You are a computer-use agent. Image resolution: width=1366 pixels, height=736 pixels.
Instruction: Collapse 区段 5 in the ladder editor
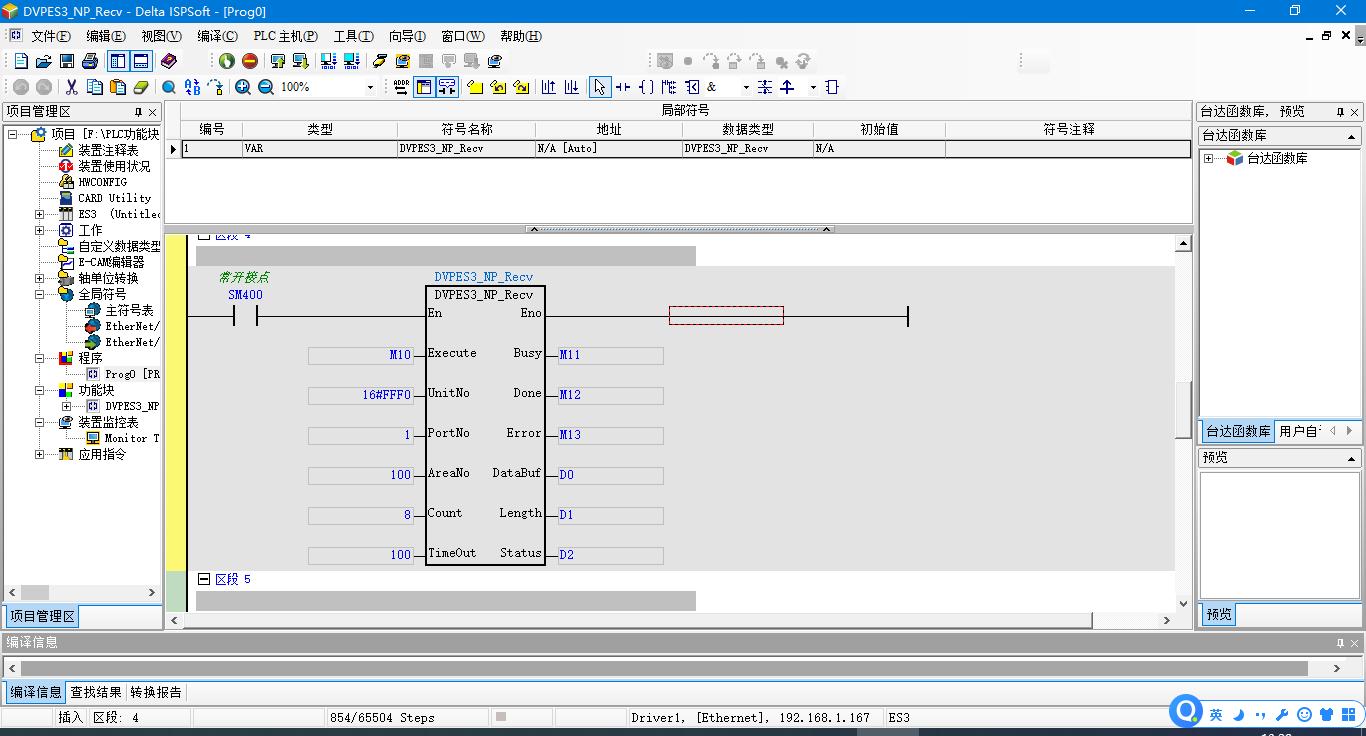pyautogui.click(x=204, y=579)
